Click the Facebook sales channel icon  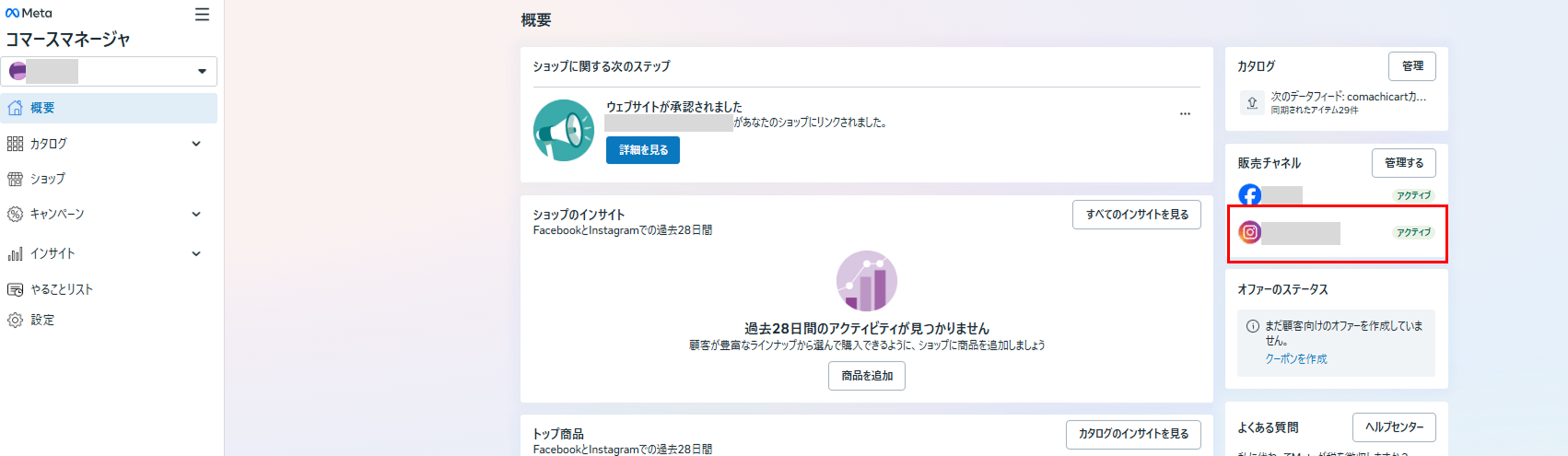click(x=1250, y=194)
